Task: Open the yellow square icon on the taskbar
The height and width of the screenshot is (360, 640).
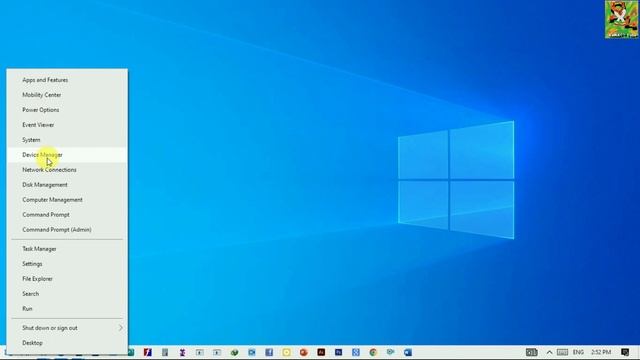Action: coord(287,352)
